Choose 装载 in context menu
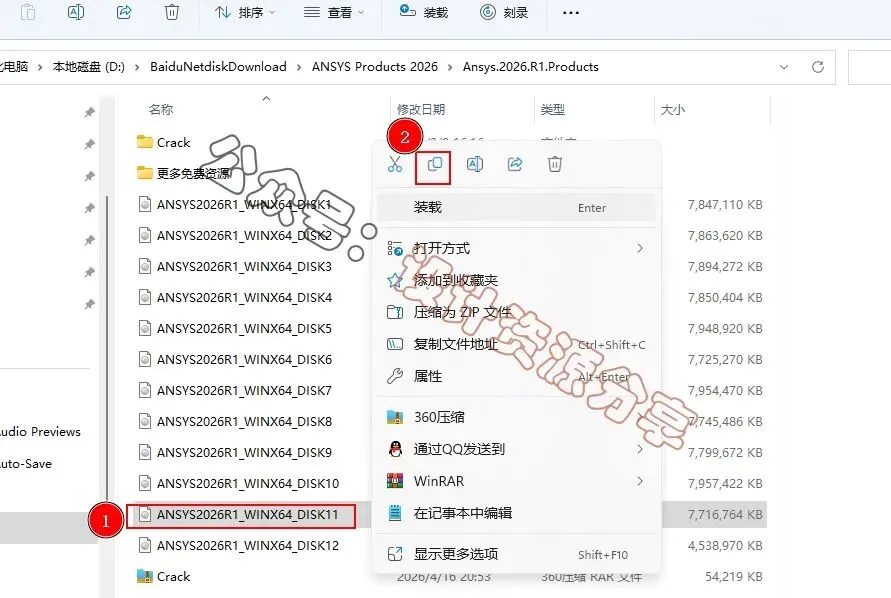This screenshot has width=891, height=598. [x=517, y=207]
